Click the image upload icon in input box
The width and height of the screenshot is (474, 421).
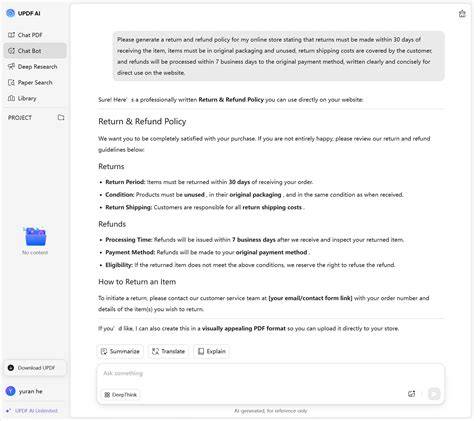412,394
